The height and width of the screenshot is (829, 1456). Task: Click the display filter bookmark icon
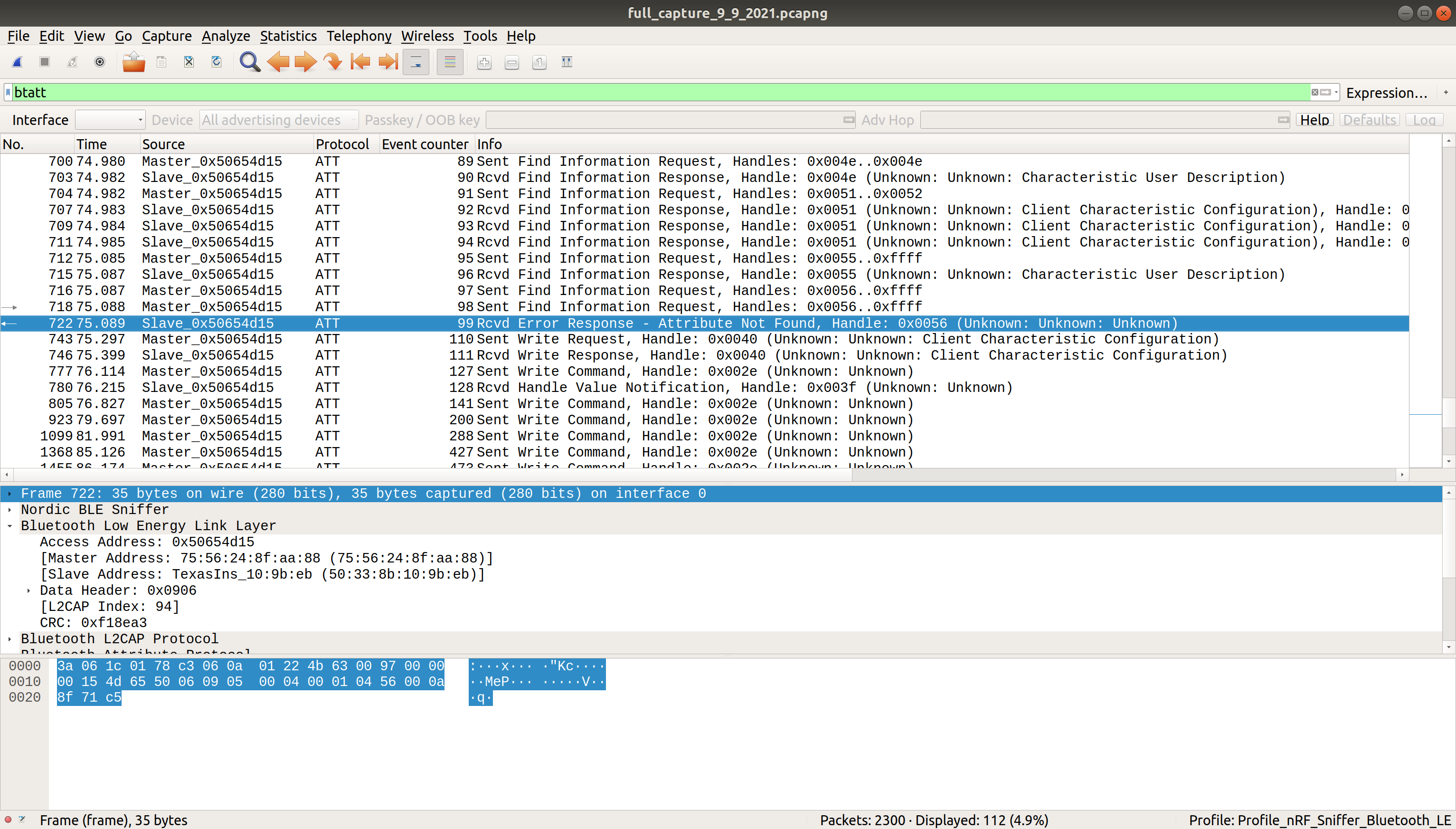(x=8, y=92)
